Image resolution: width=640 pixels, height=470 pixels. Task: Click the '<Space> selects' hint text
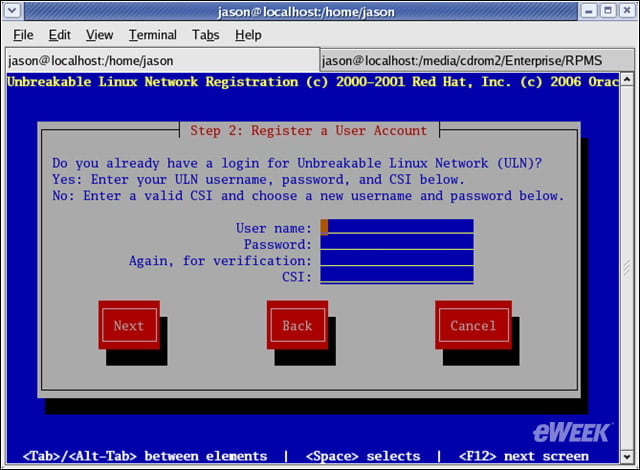pos(363,456)
